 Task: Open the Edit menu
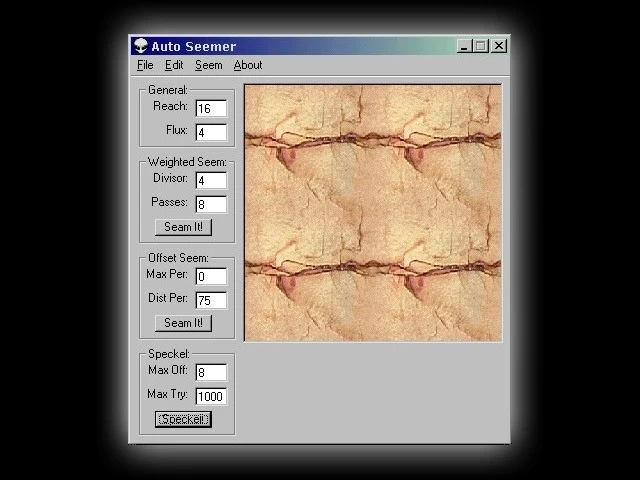[x=174, y=65]
